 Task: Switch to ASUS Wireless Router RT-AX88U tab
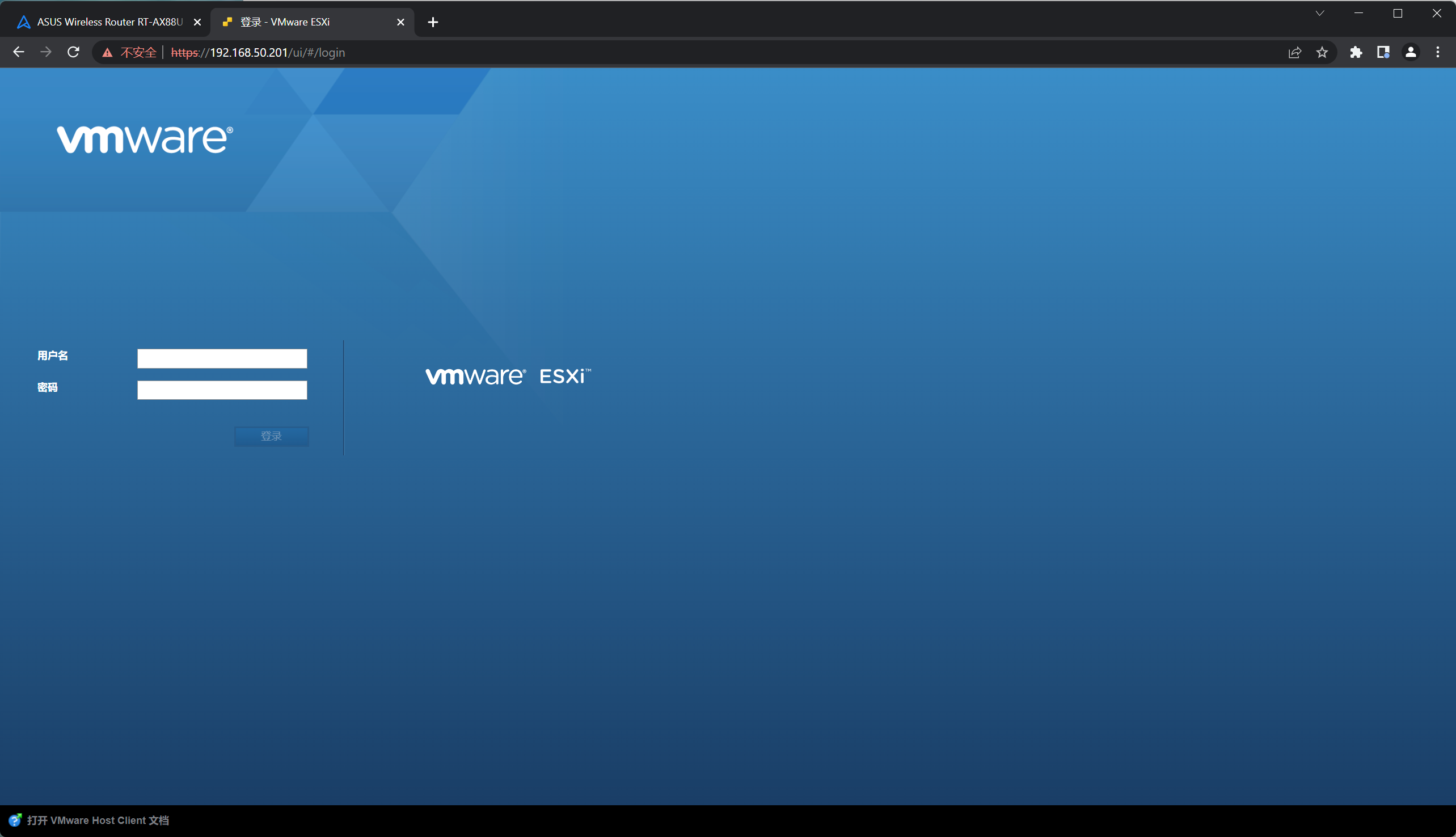click(x=109, y=22)
